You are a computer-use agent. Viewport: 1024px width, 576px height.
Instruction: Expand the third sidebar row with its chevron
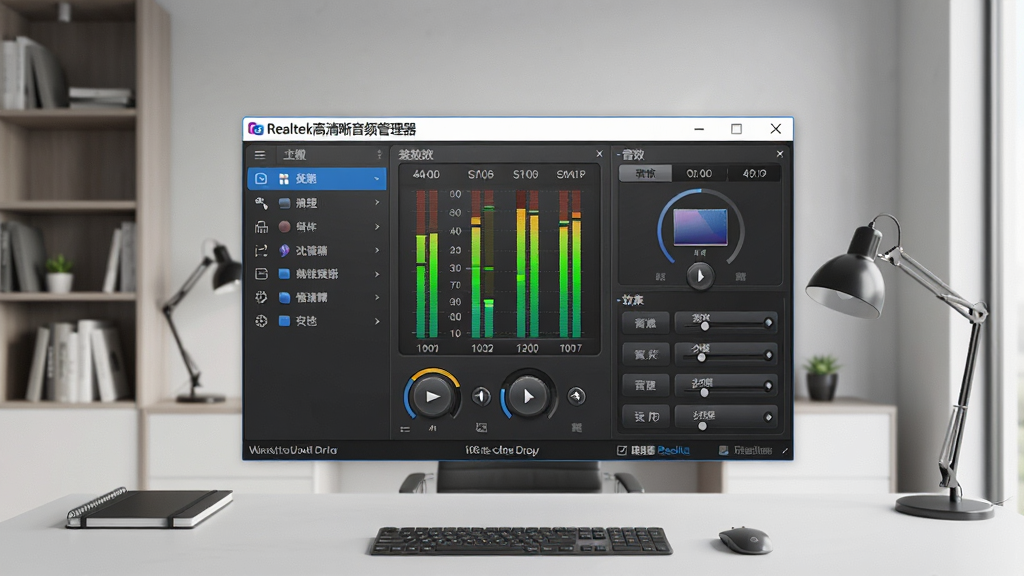click(377, 227)
